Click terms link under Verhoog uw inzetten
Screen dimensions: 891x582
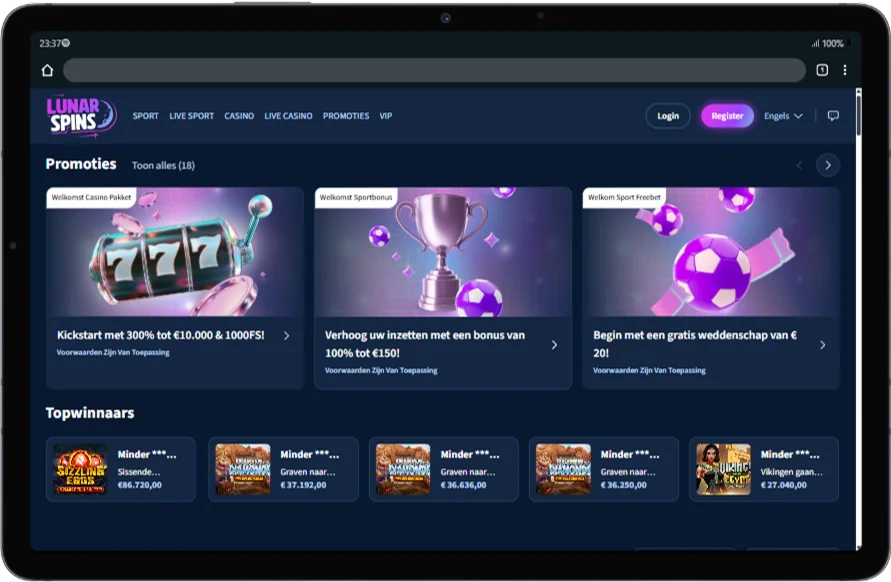[381, 371]
